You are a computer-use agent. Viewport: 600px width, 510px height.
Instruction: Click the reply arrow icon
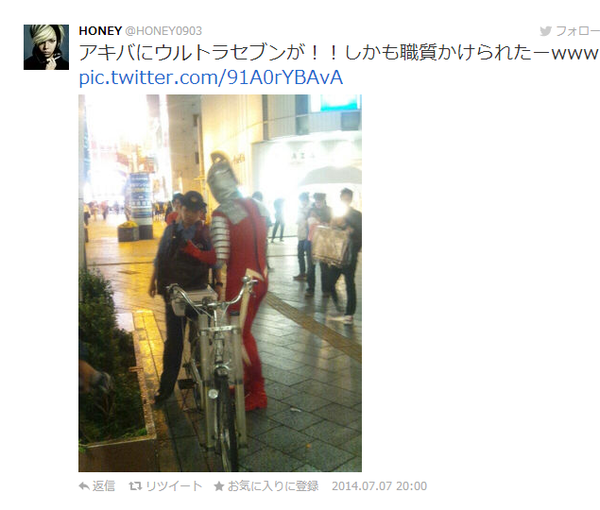[84, 486]
